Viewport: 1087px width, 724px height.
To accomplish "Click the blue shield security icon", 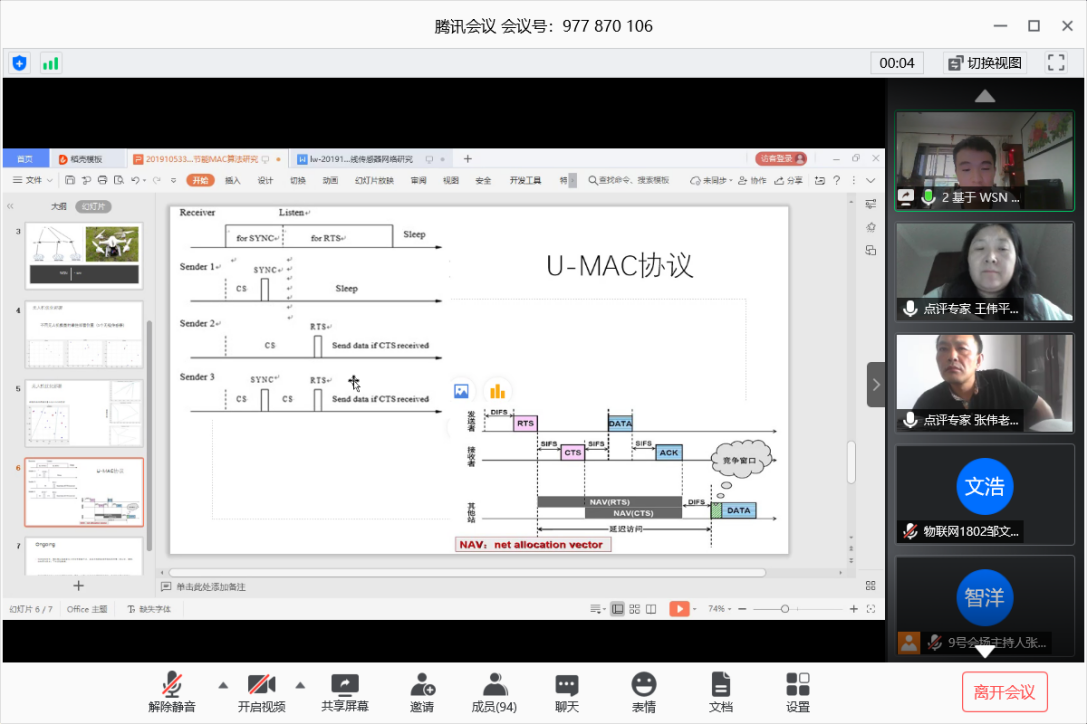I will coord(20,63).
